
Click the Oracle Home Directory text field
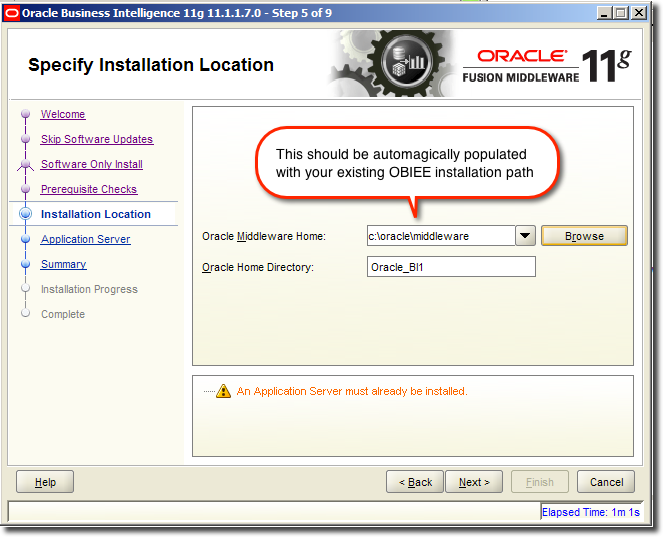coord(451,267)
